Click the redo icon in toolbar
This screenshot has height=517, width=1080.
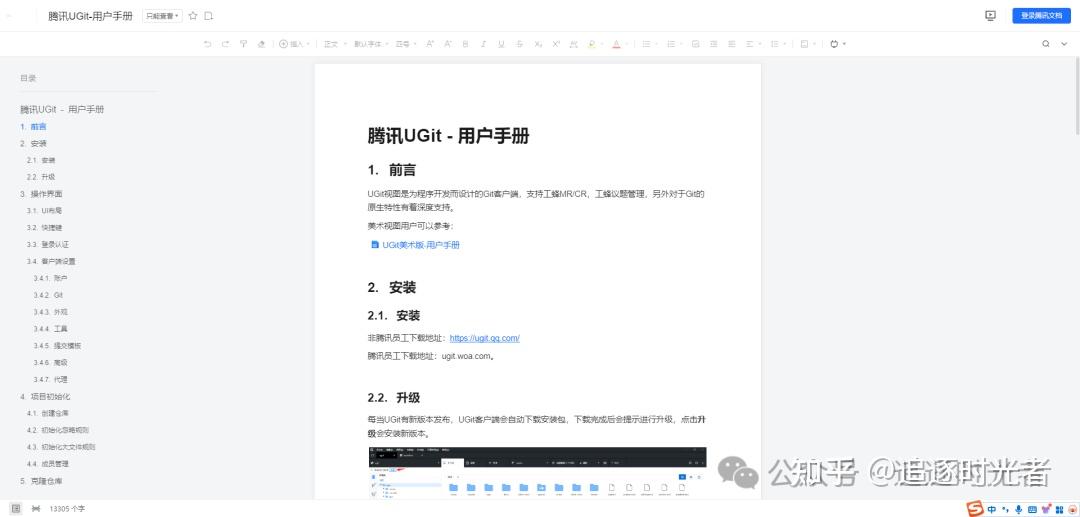[225, 44]
